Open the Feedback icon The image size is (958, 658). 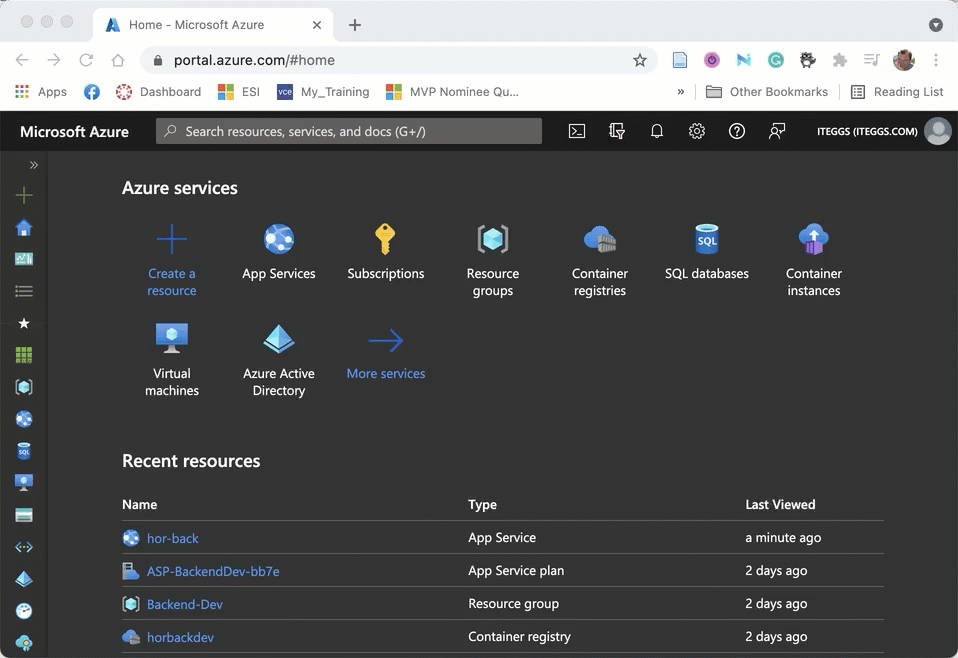pyautogui.click(x=777, y=131)
